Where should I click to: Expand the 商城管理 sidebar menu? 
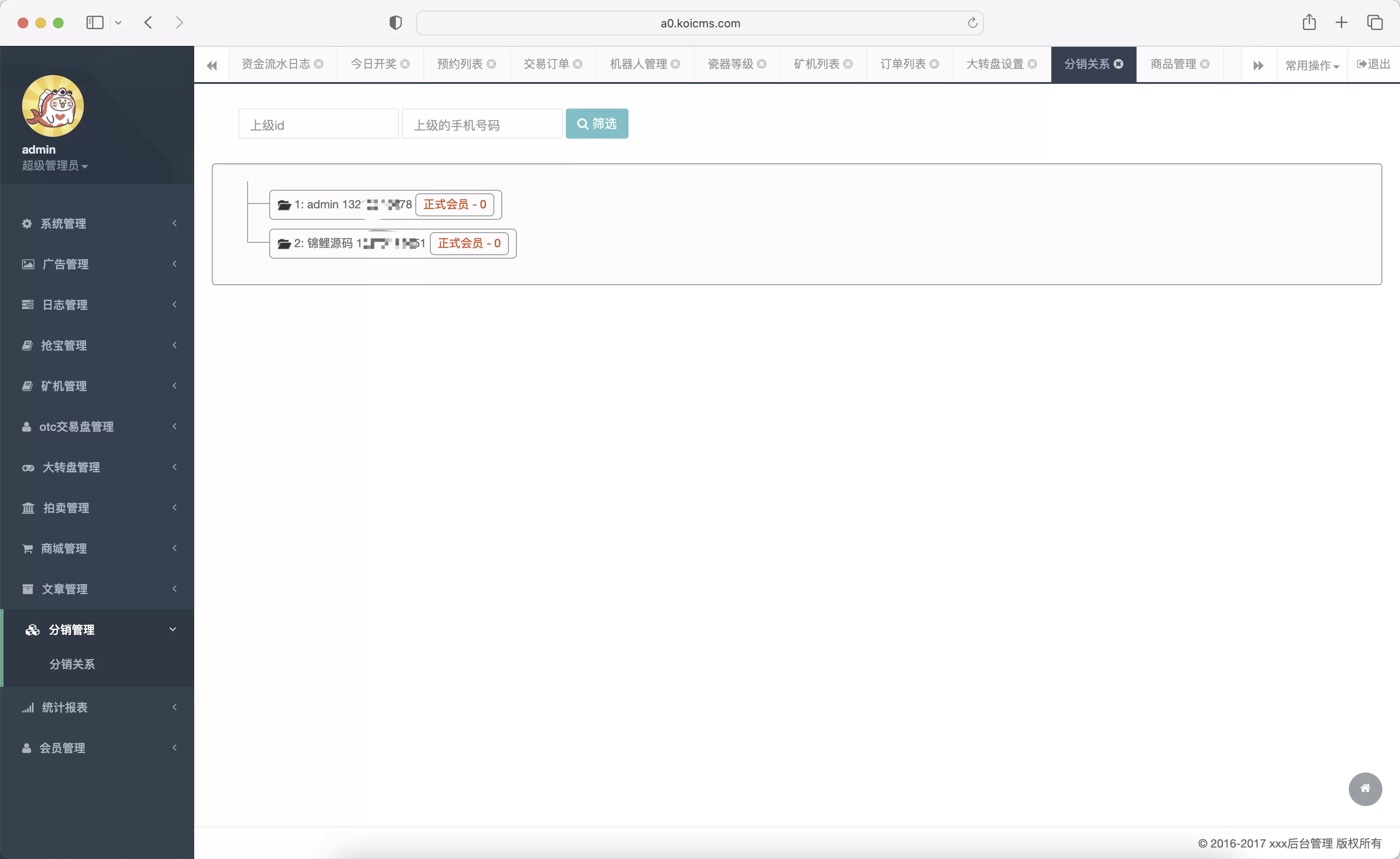[97, 549]
